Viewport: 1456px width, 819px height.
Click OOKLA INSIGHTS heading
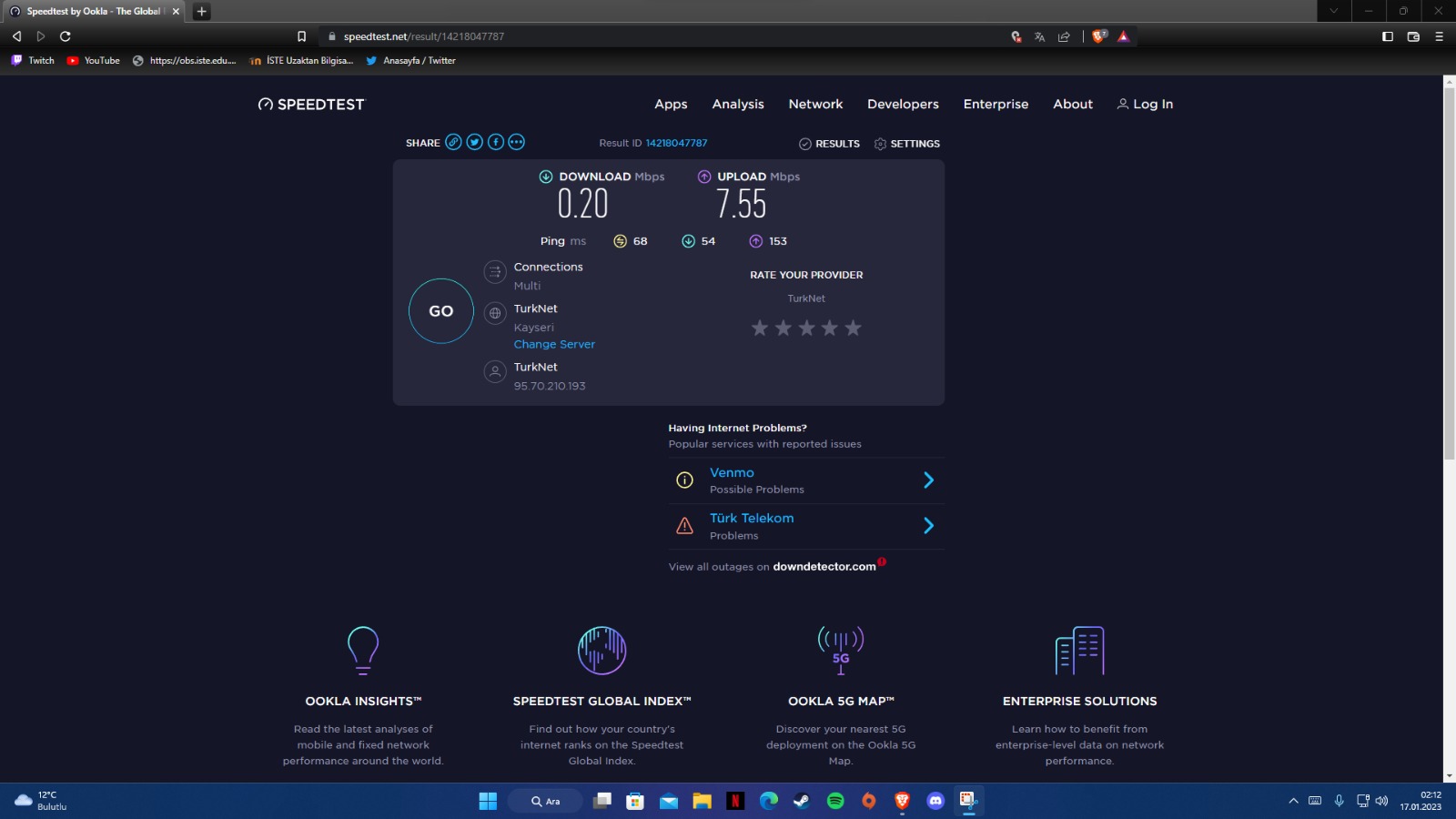(363, 702)
